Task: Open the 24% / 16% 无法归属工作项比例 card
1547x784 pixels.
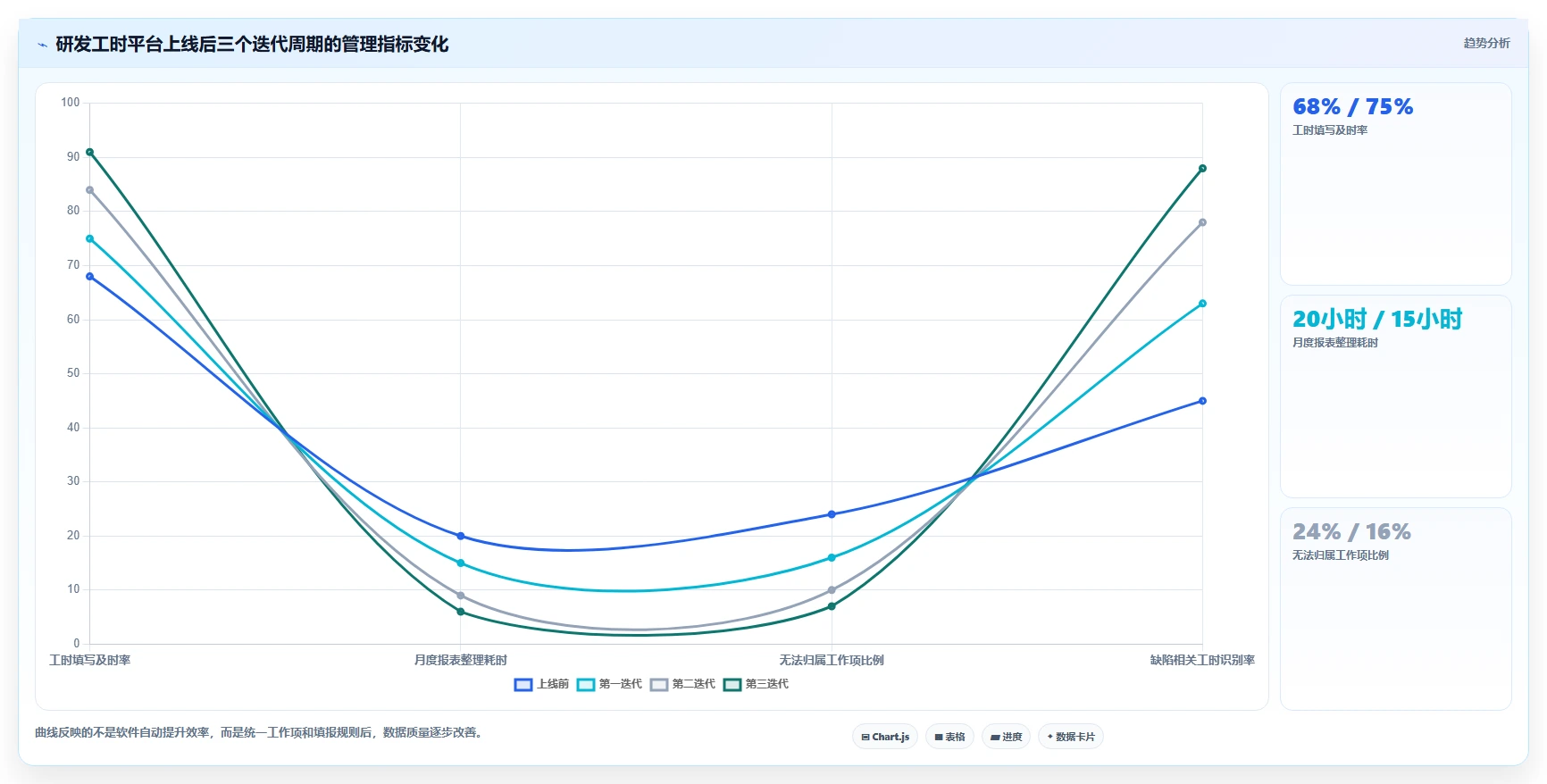Action: 1395,609
